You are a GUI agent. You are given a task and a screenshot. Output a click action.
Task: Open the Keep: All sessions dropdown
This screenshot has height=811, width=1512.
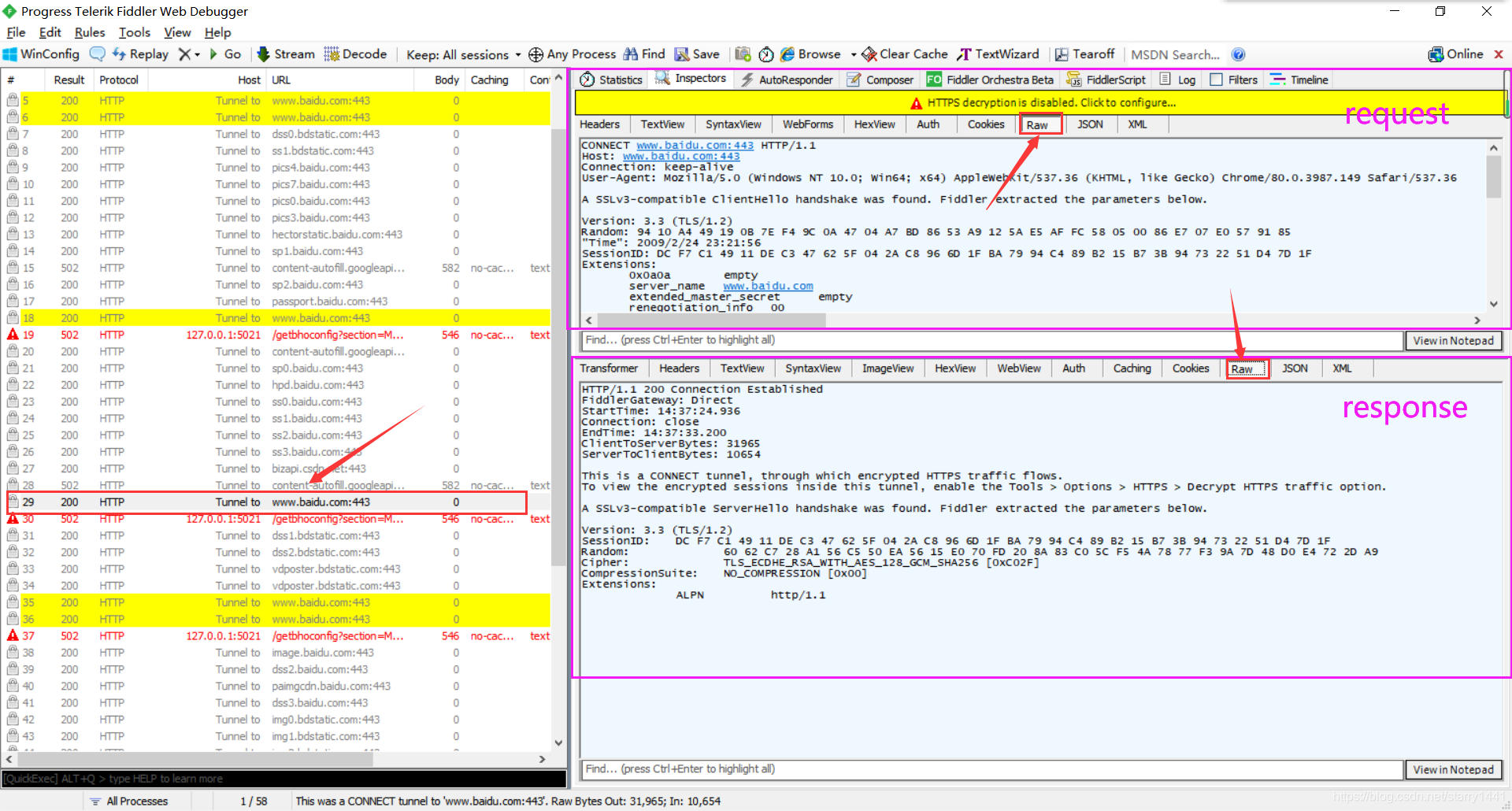click(463, 54)
